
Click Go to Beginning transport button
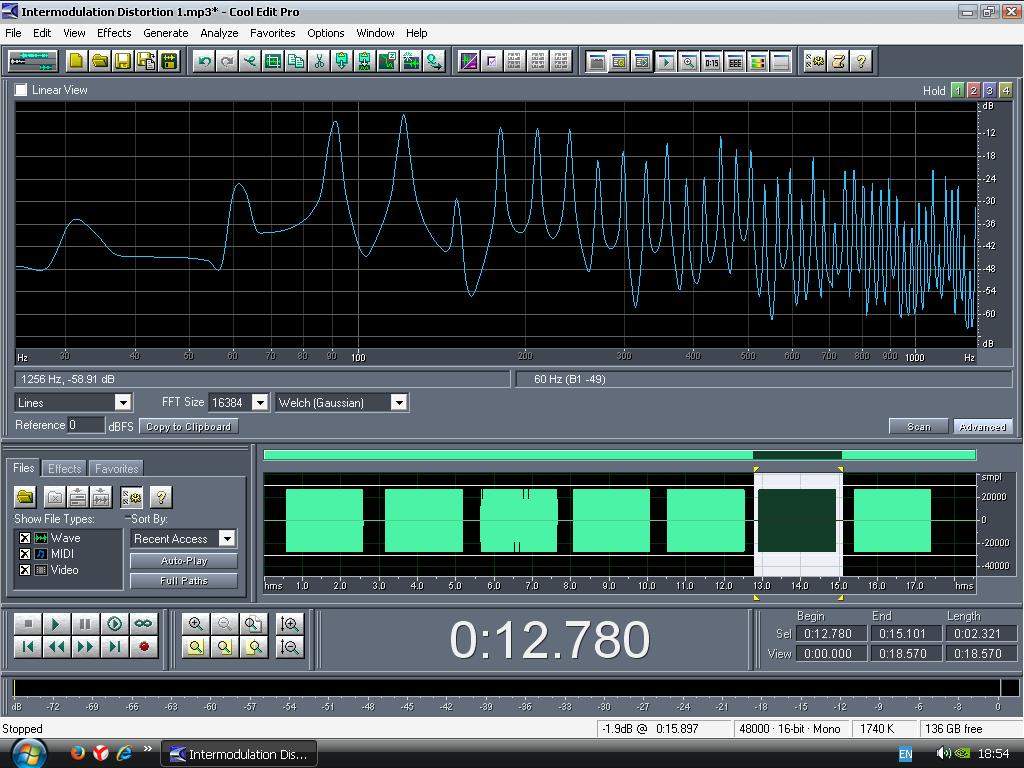27,647
